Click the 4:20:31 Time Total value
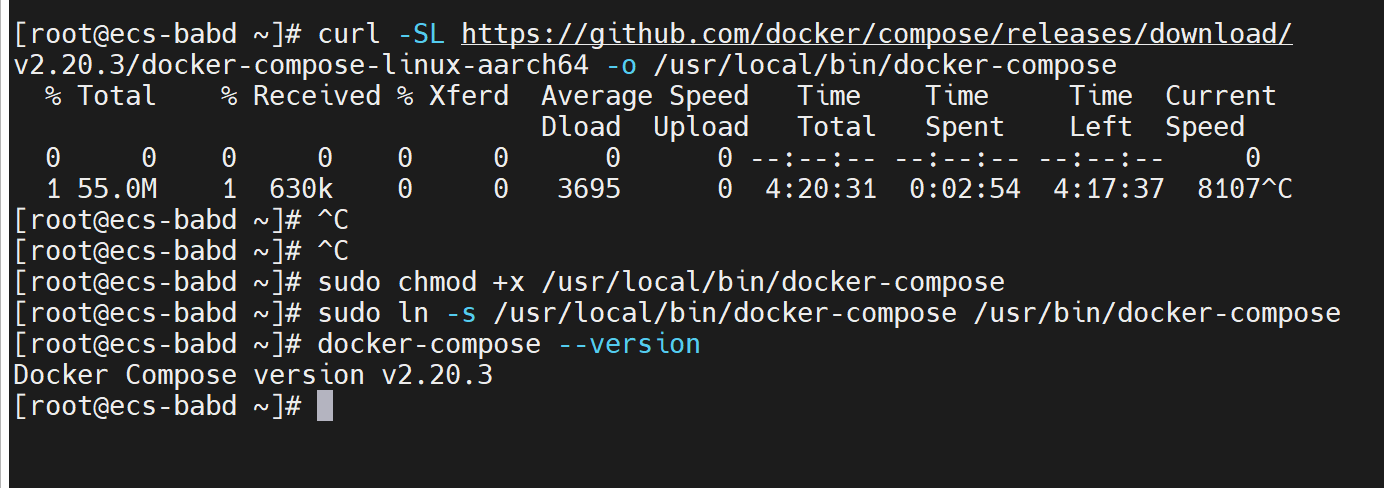1384x488 pixels. pos(821,189)
